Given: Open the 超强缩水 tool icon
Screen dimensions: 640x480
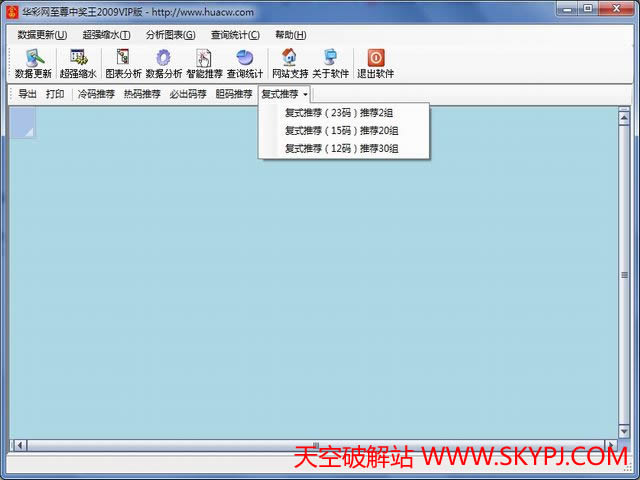Looking at the screenshot, I should tap(78, 58).
